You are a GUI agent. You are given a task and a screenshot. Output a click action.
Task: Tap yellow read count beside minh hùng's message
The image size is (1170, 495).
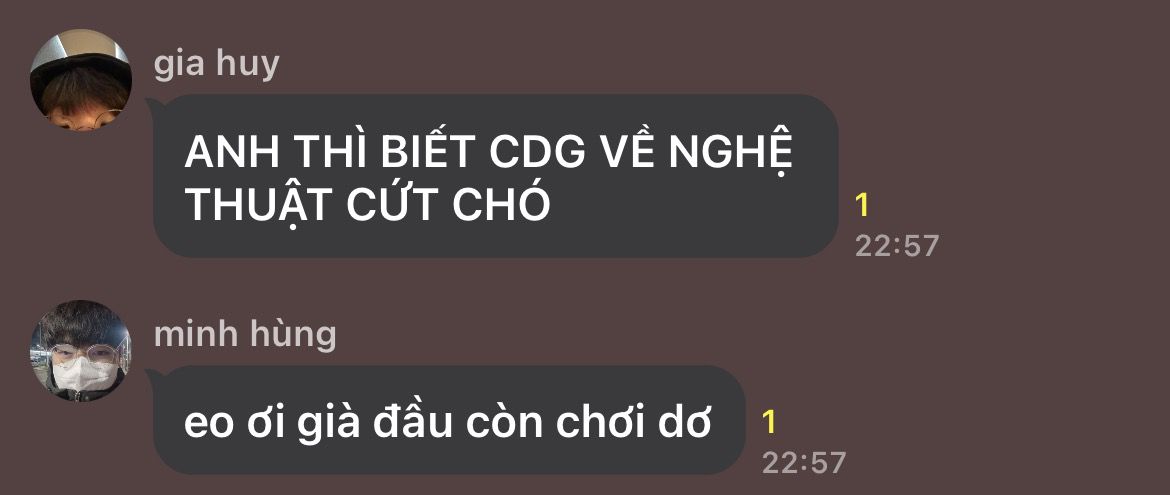769,423
